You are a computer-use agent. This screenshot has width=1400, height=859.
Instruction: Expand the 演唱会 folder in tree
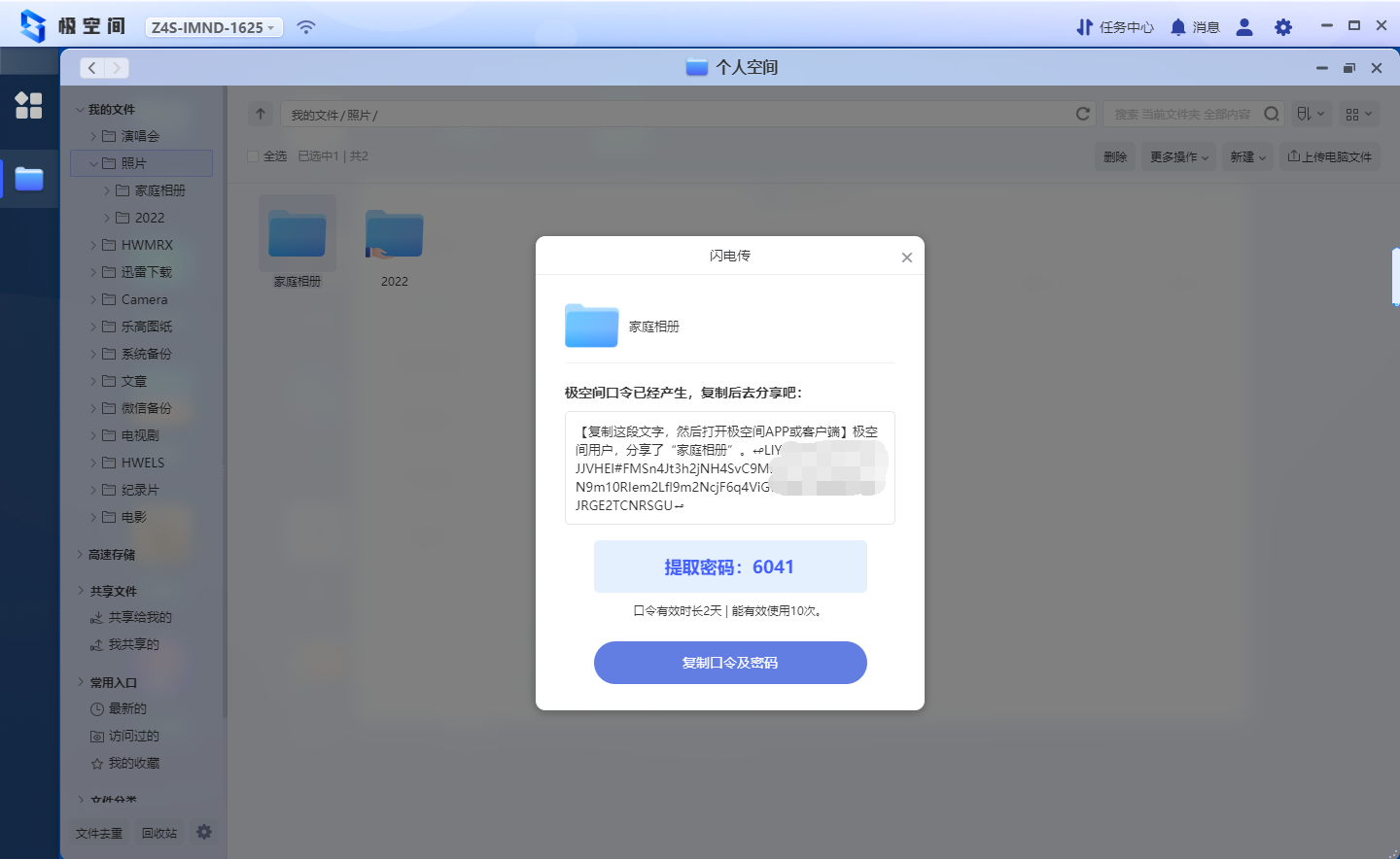coord(93,136)
